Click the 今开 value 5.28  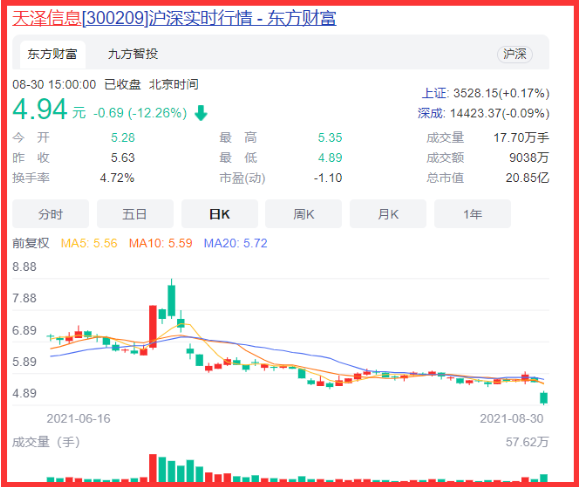coord(123,138)
